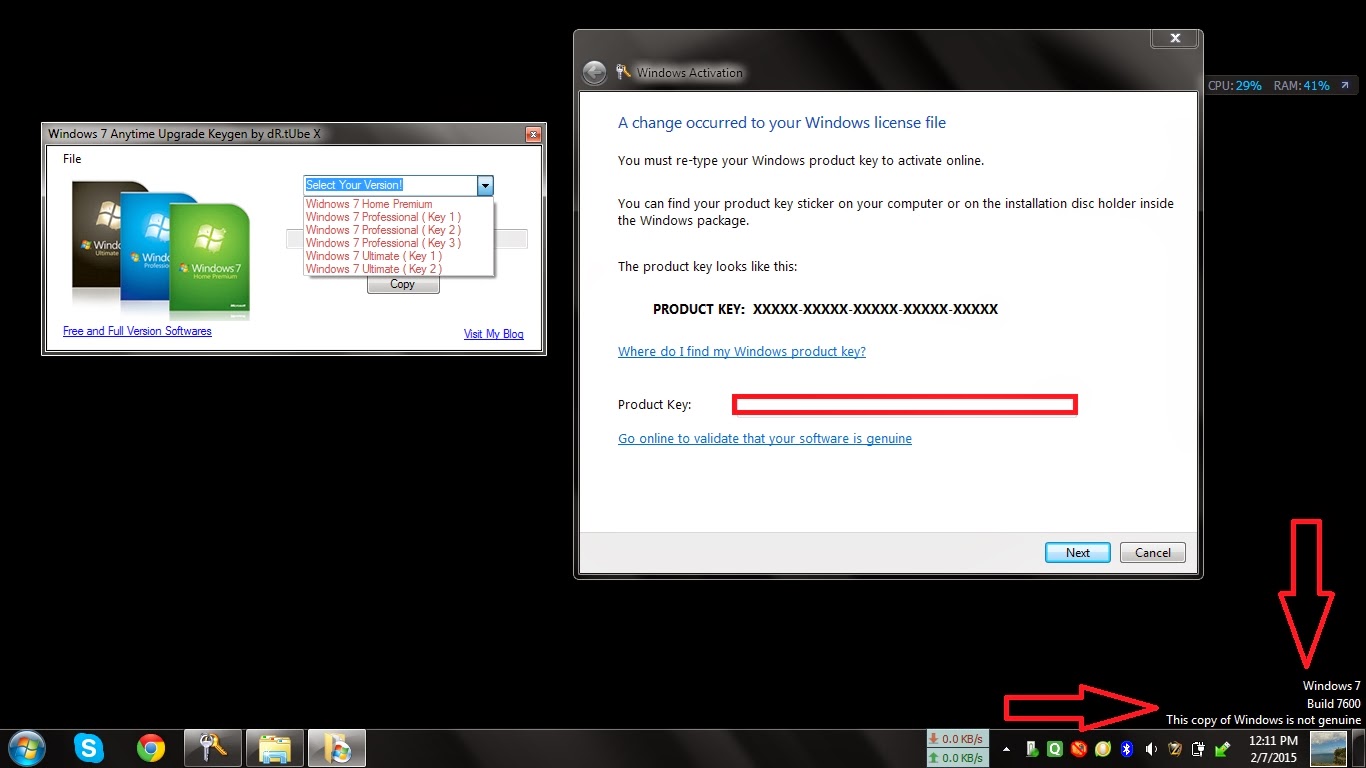Click the CPU 29% gadget reading
1366x768 pixels.
point(1235,86)
